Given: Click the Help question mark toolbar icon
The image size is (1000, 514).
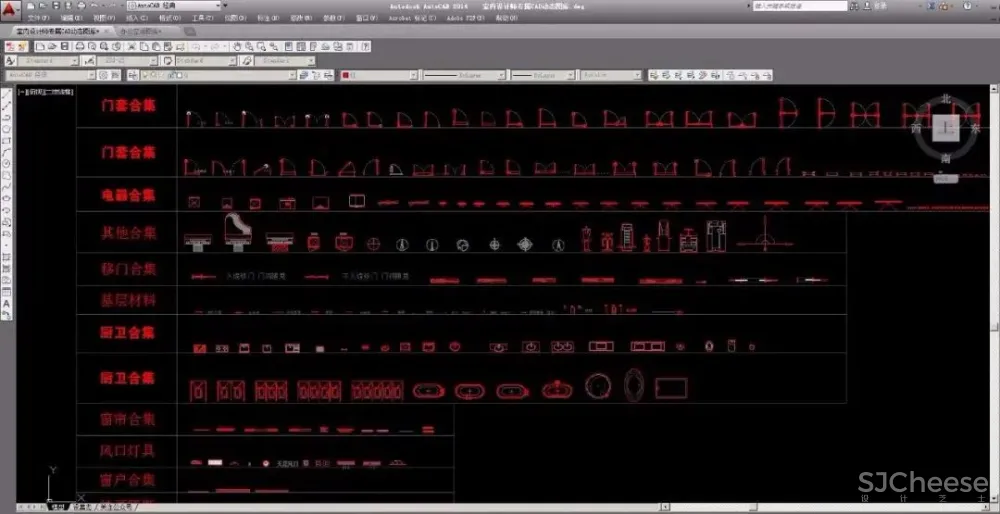Looking at the screenshot, I should click(363, 46).
